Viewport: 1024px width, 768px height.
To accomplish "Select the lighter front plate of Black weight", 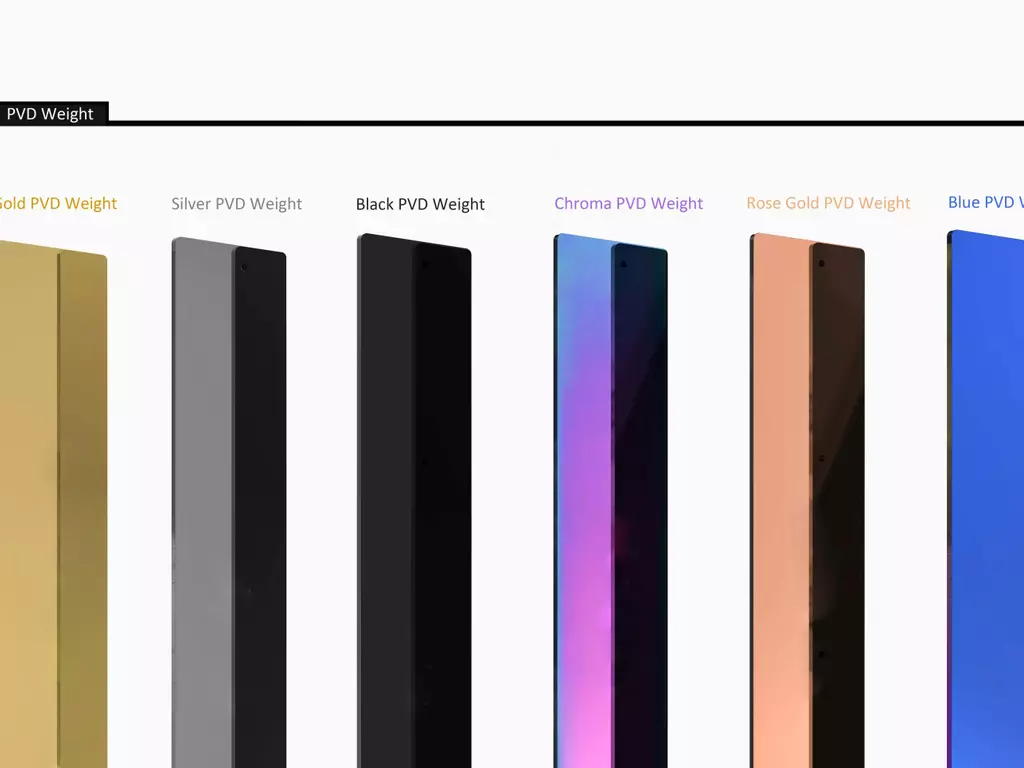I will coord(387,503).
